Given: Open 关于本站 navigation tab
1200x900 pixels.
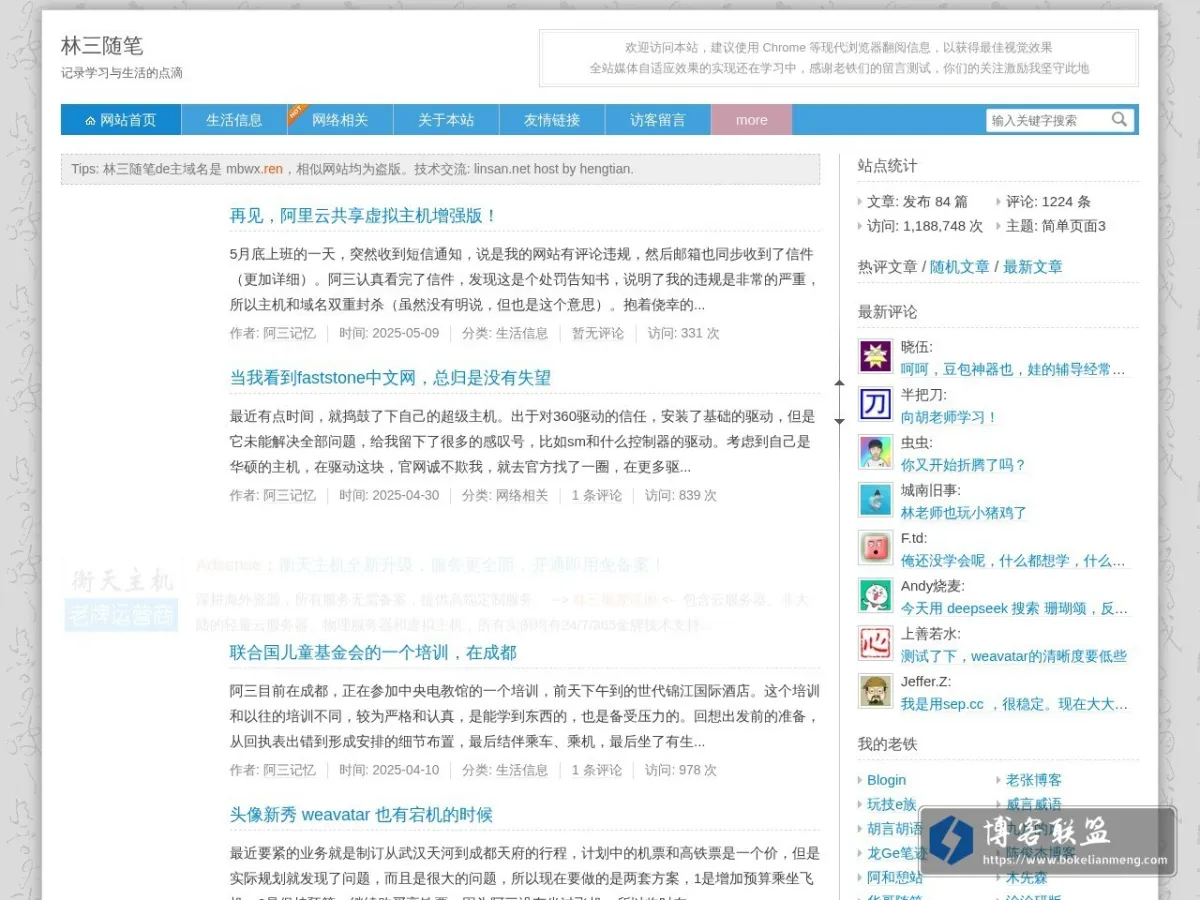Looking at the screenshot, I should coord(446,120).
